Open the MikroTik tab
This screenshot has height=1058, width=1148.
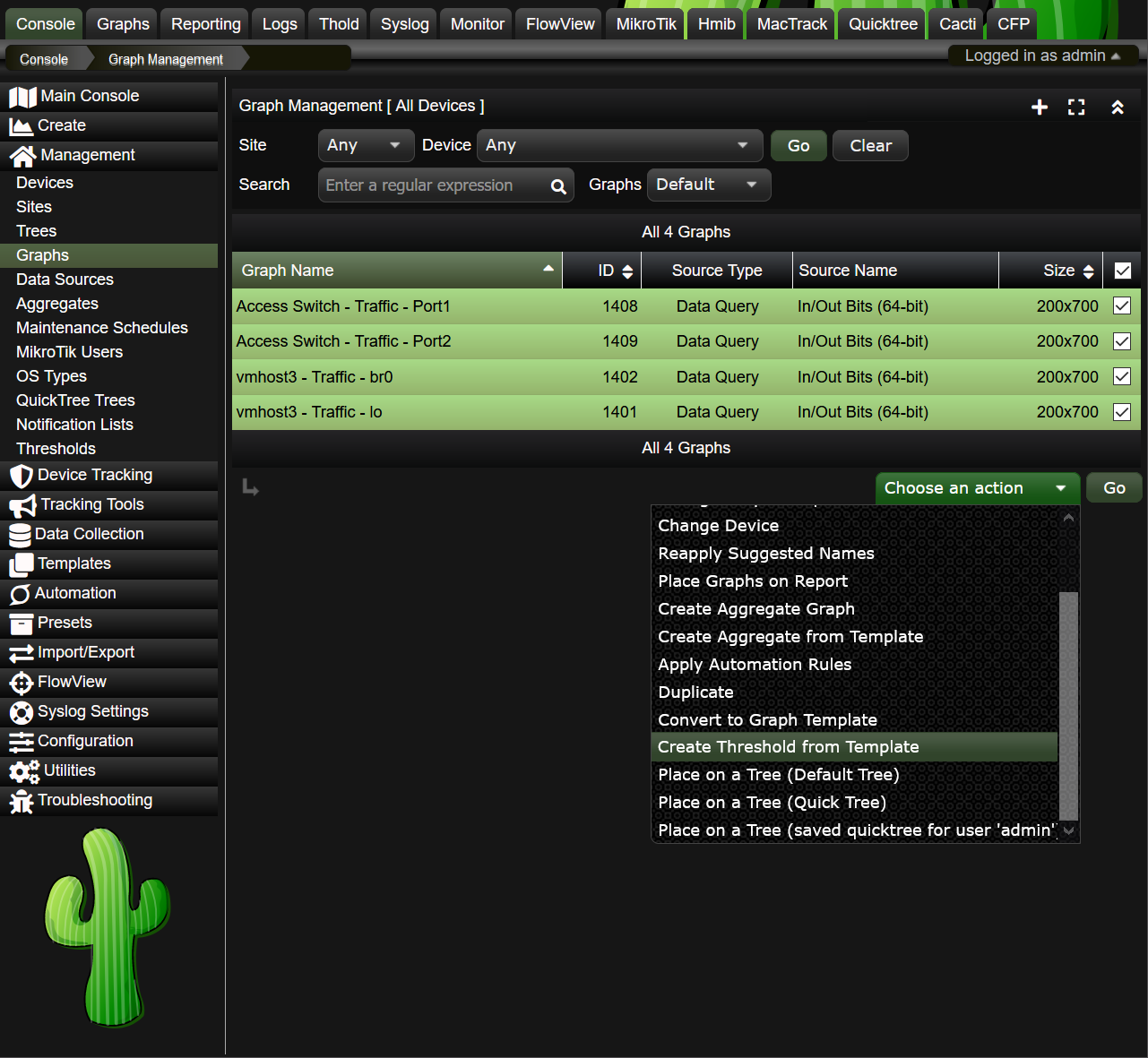[646, 24]
